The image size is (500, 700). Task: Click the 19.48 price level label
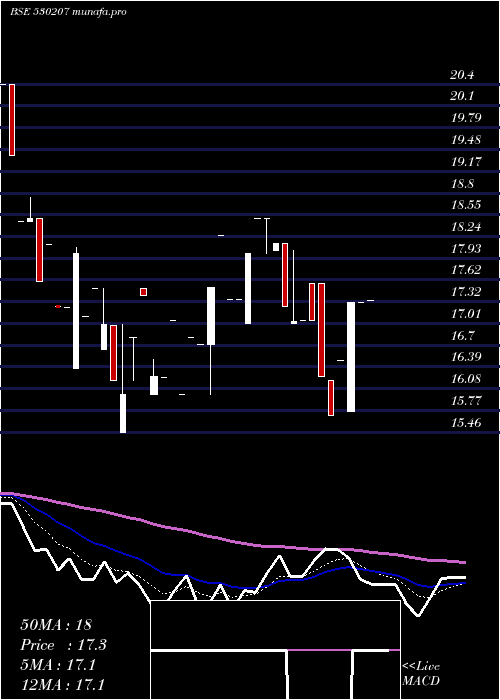click(x=466, y=140)
